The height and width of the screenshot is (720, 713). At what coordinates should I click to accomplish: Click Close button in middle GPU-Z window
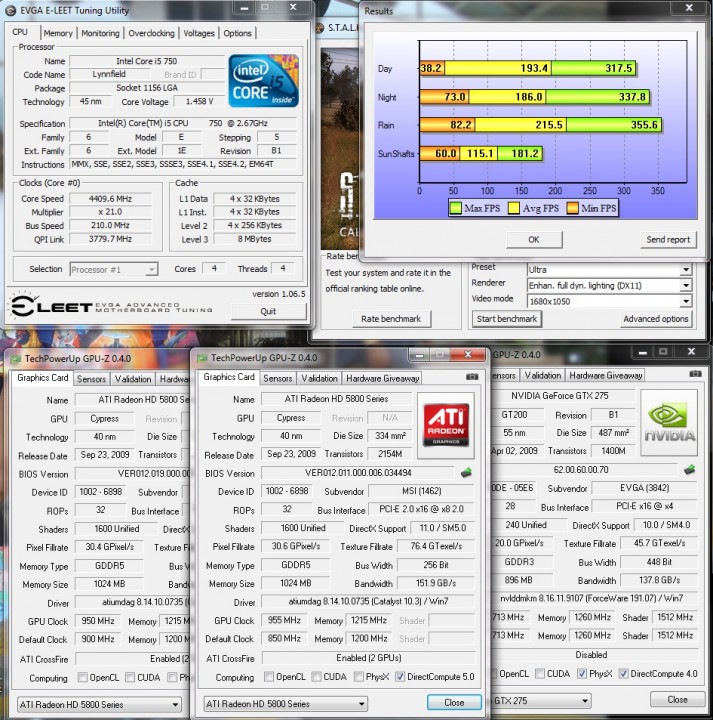454,703
